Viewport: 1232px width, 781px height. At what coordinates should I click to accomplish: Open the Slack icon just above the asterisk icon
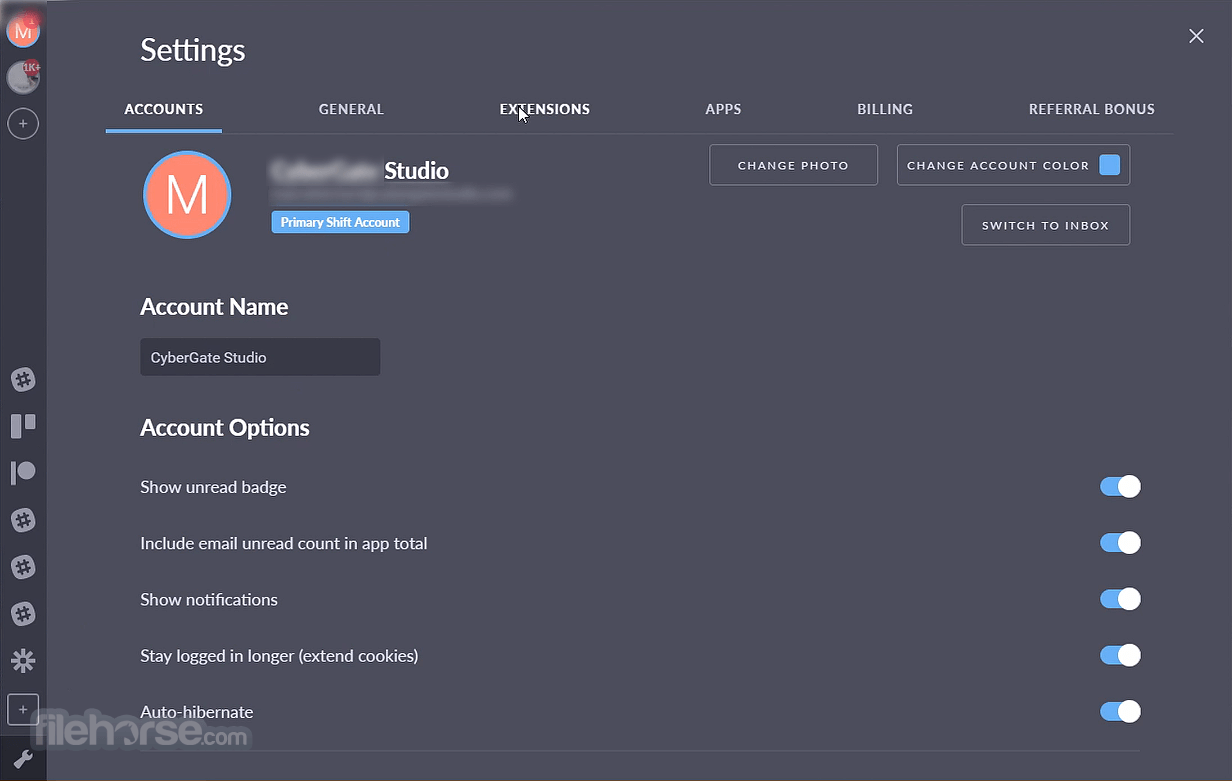[23, 614]
